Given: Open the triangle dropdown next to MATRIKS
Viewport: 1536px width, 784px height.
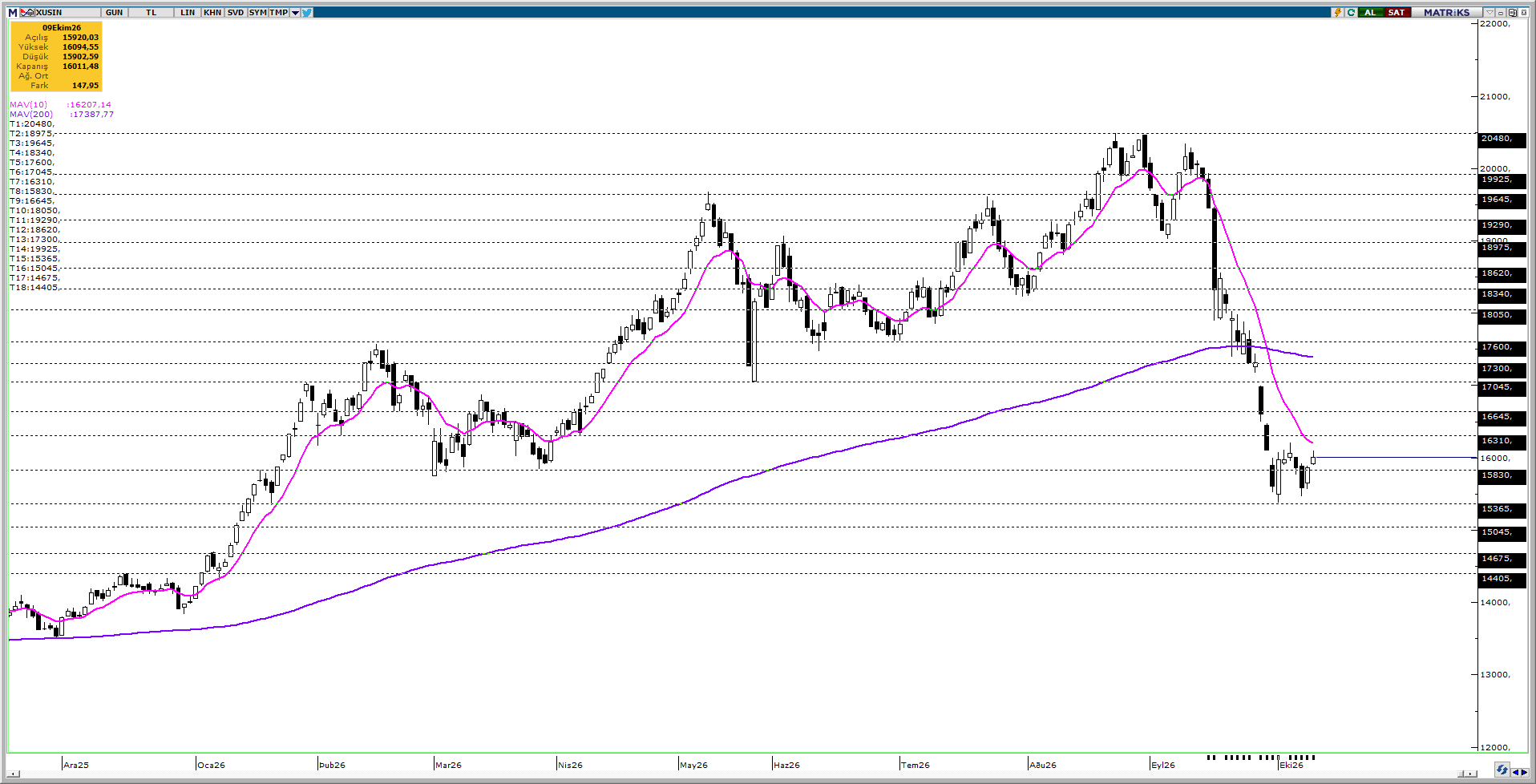Looking at the screenshot, I should [x=1490, y=13].
